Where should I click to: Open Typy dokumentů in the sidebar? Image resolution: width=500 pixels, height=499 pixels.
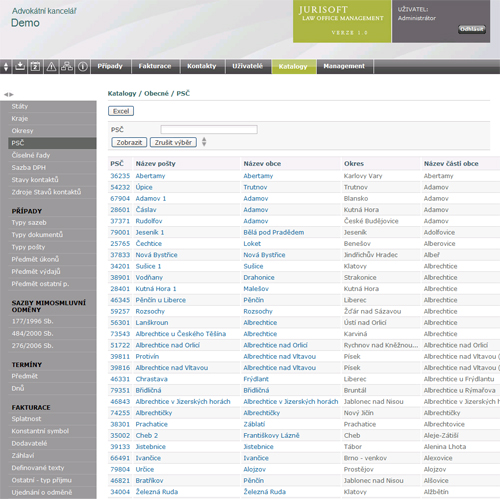click(x=52, y=235)
